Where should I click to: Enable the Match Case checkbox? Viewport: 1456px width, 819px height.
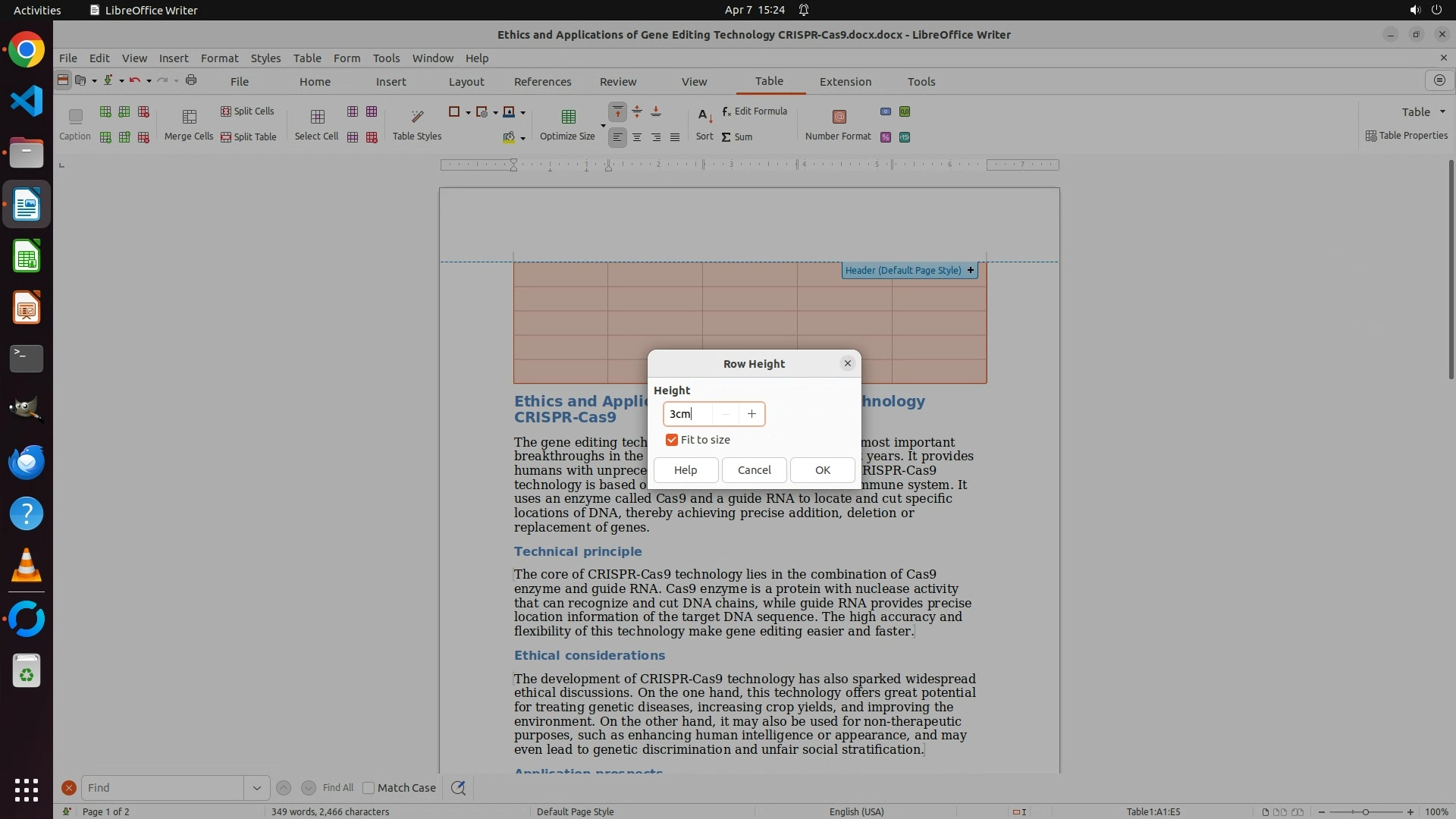(369, 788)
